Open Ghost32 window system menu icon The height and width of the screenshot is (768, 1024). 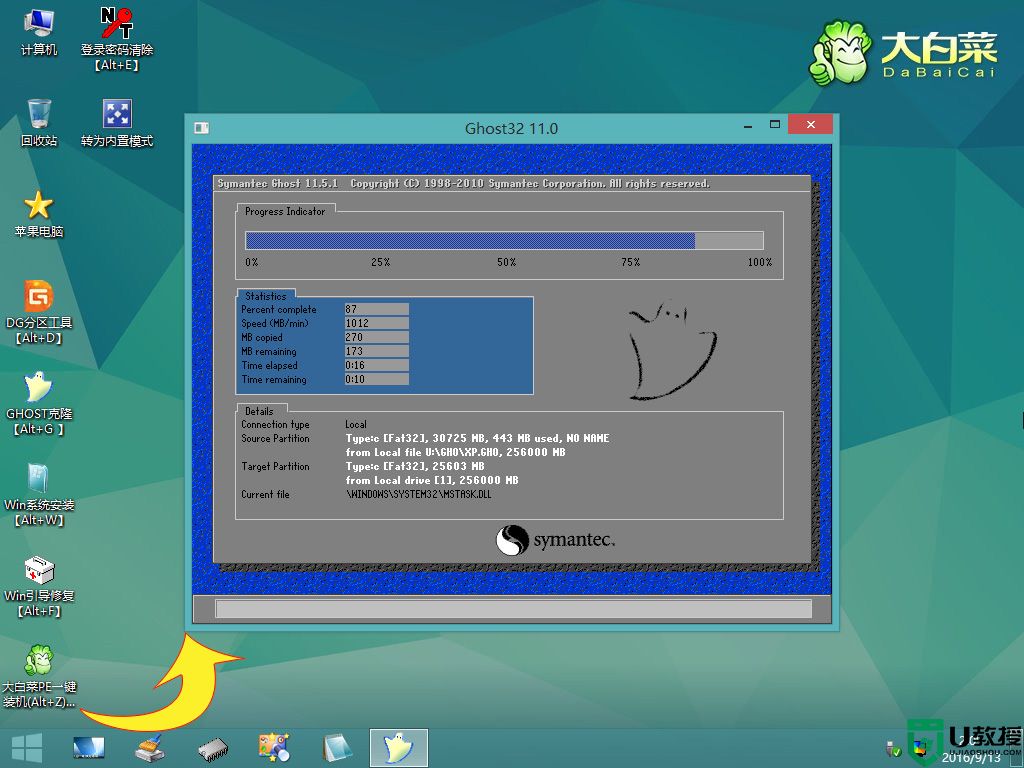(x=201, y=128)
